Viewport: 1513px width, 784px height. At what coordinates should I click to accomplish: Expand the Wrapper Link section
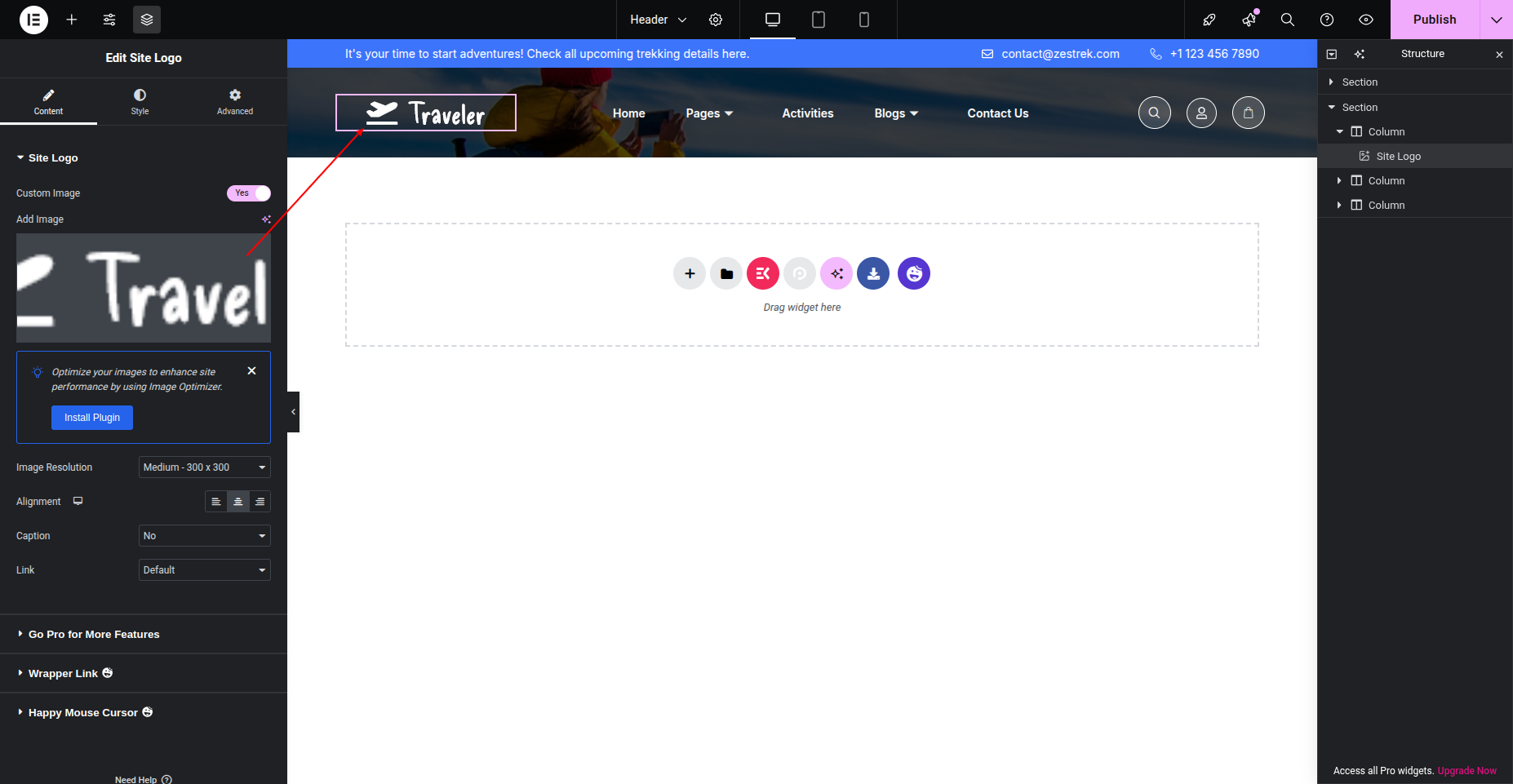click(x=63, y=673)
